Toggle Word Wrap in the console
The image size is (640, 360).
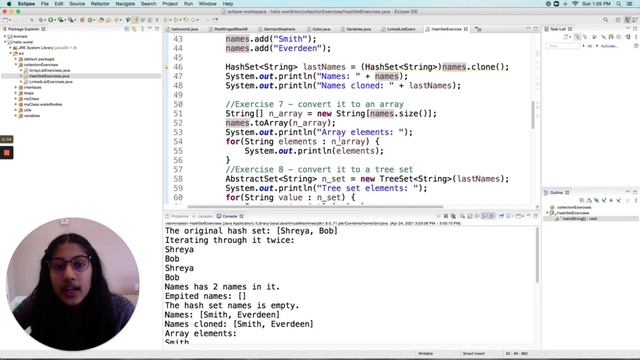[477, 216]
